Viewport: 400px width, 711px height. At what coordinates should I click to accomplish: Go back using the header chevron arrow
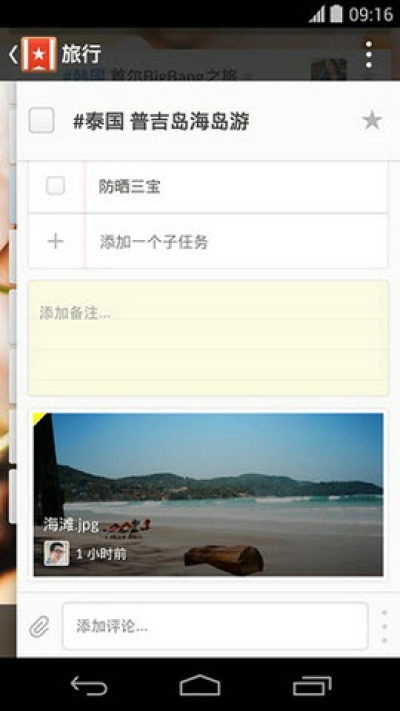click(x=13, y=54)
